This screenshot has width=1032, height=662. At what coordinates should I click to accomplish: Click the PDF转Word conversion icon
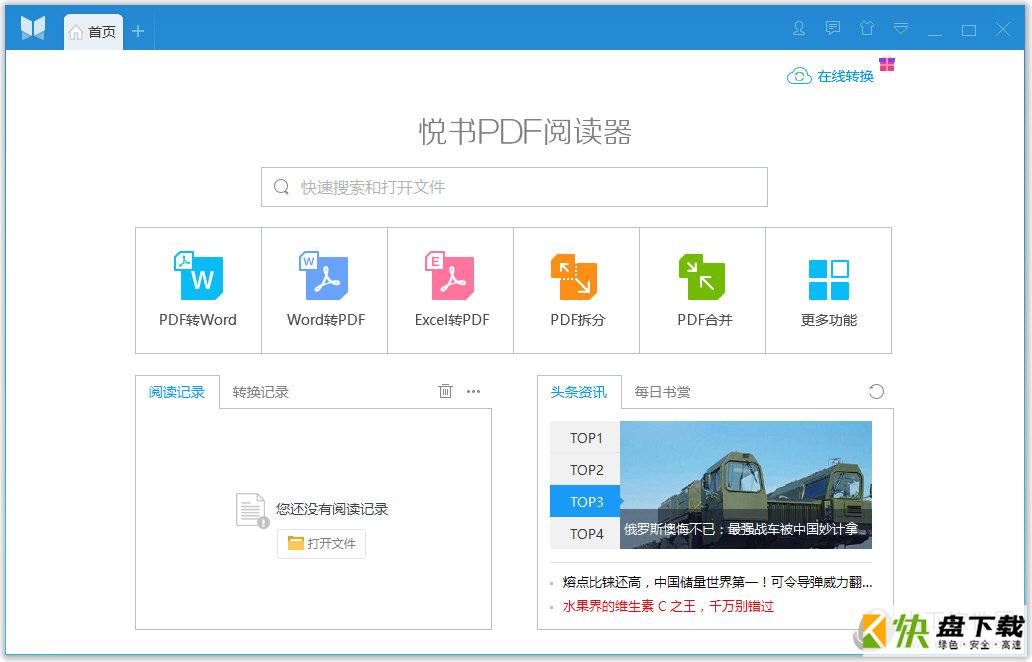click(x=198, y=275)
